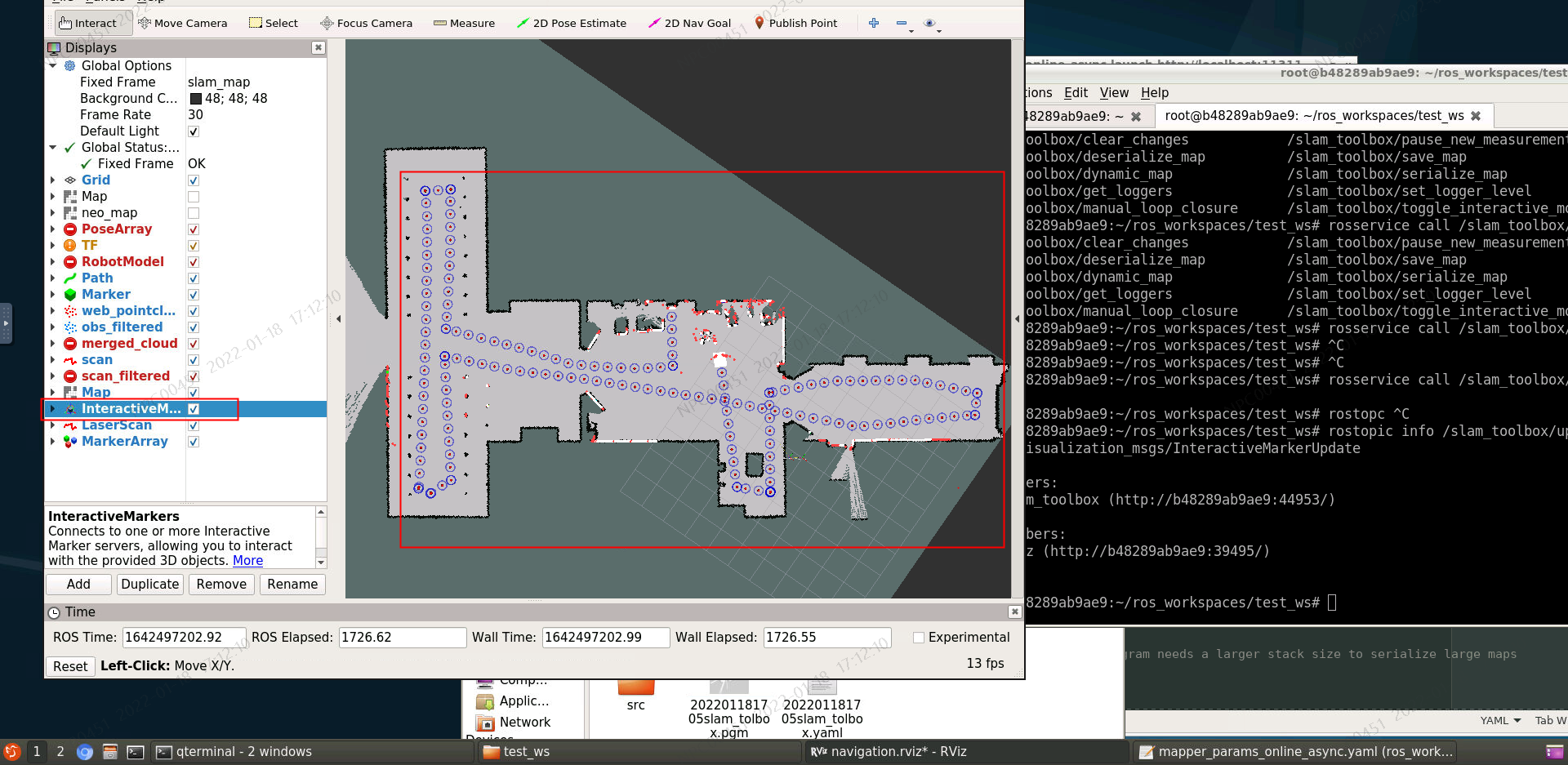Check the Experimental option in Time panel
This screenshot has width=1568, height=765.
pos(919,637)
